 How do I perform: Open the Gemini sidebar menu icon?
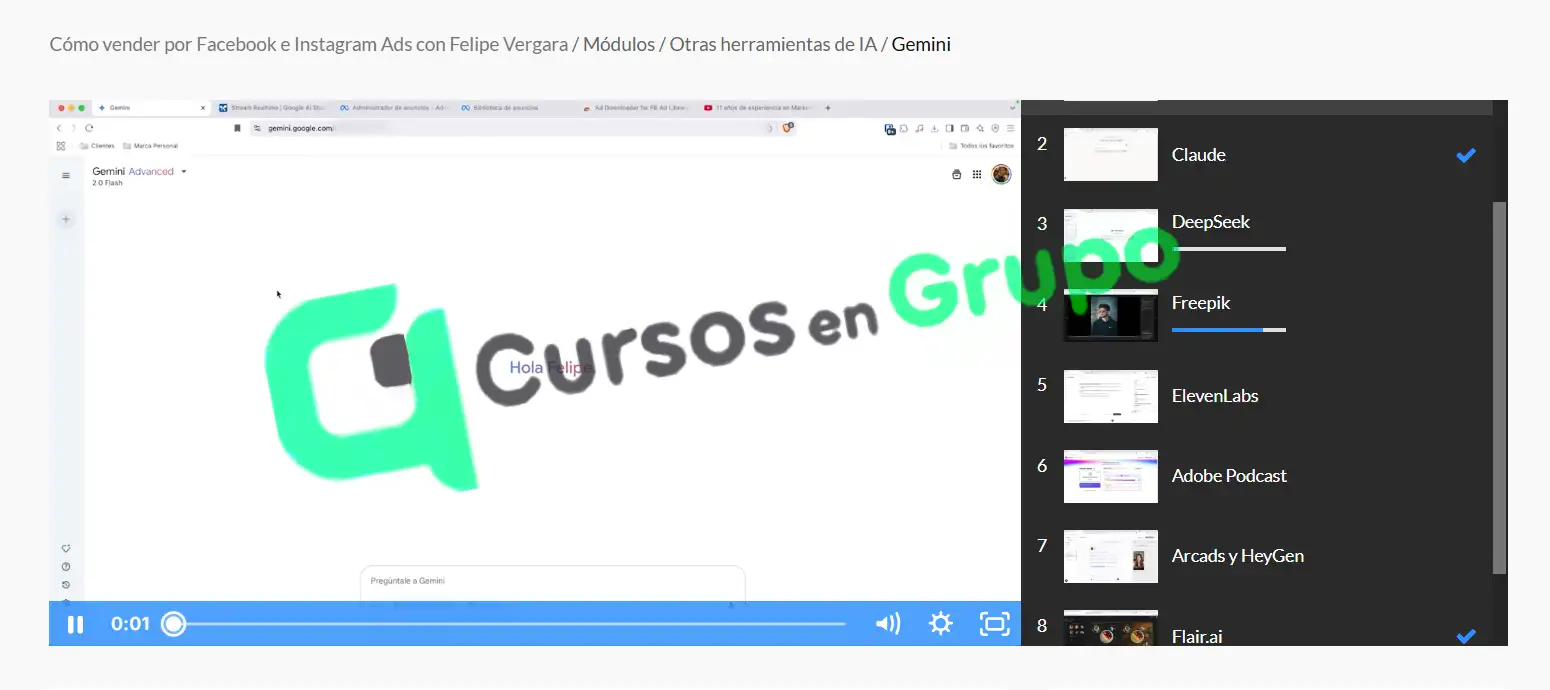[65, 173]
